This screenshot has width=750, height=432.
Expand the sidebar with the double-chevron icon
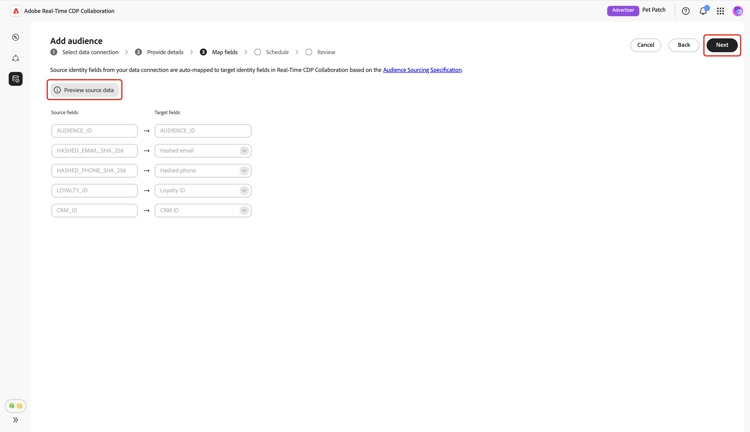15,420
